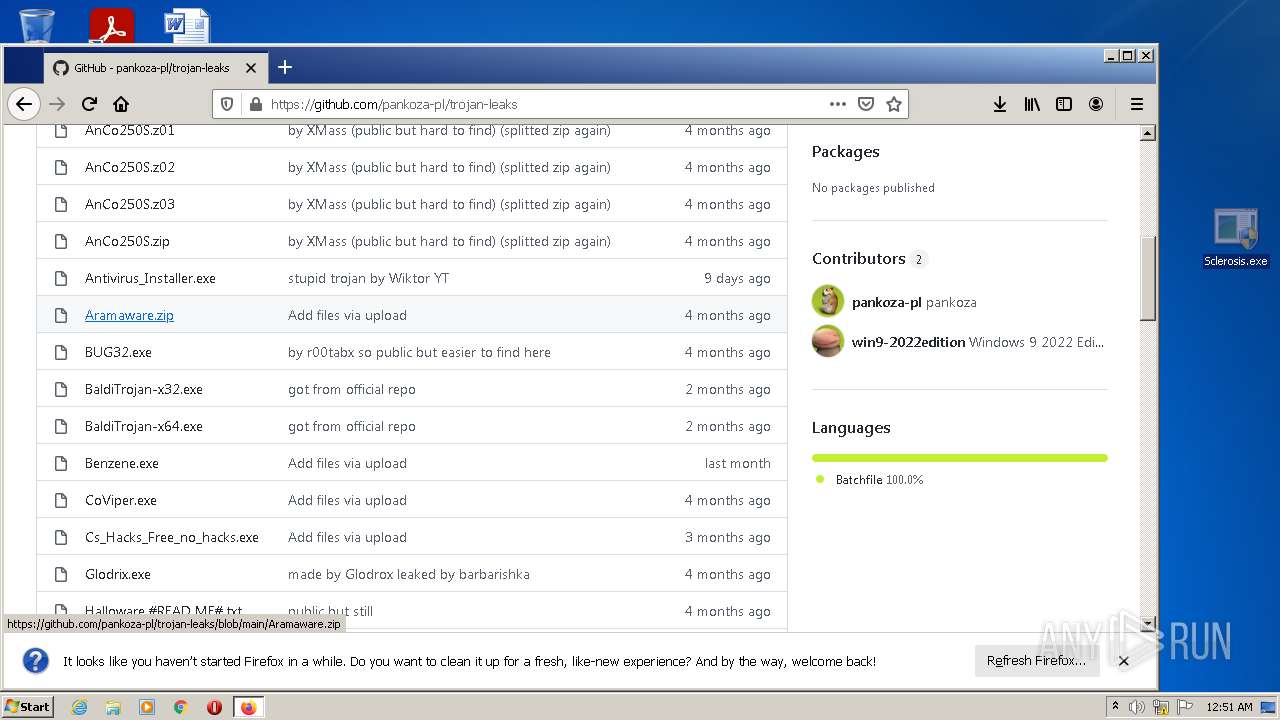Launch Windows Media Player from taskbar
The width and height of the screenshot is (1280, 720).
point(147,707)
